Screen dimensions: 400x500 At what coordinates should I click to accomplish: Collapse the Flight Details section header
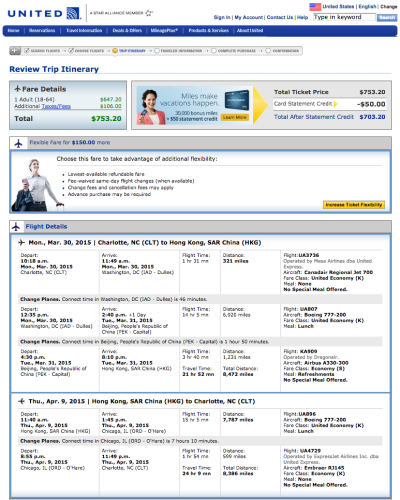pos(200,227)
